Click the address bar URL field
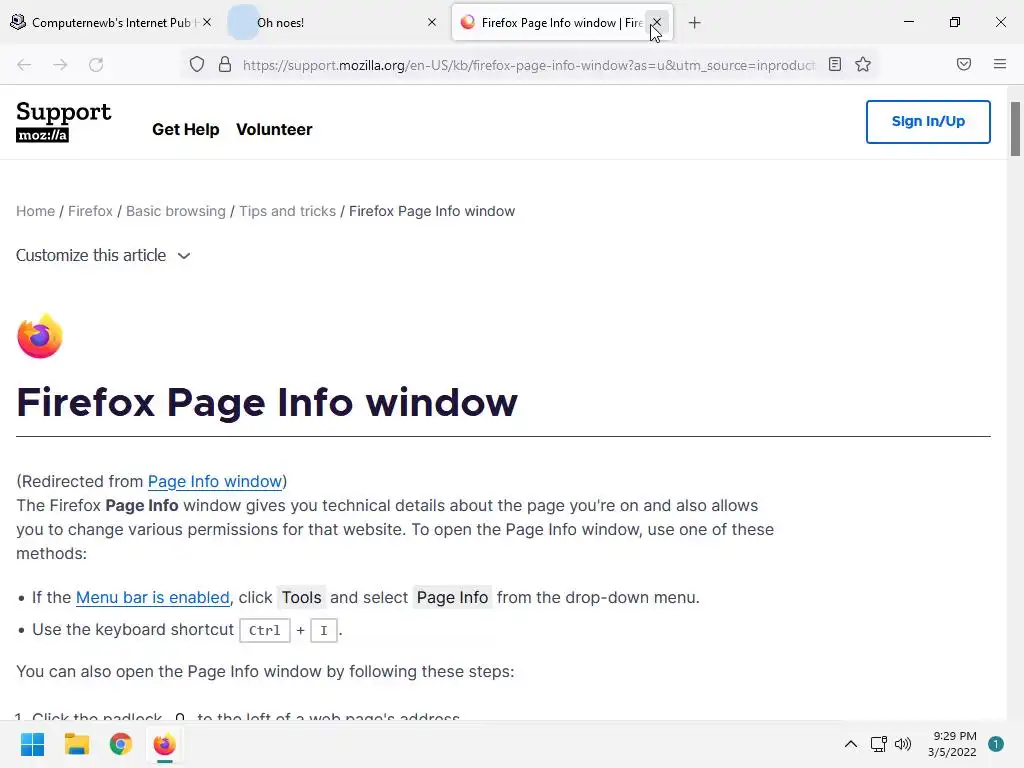 (x=528, y=65)
